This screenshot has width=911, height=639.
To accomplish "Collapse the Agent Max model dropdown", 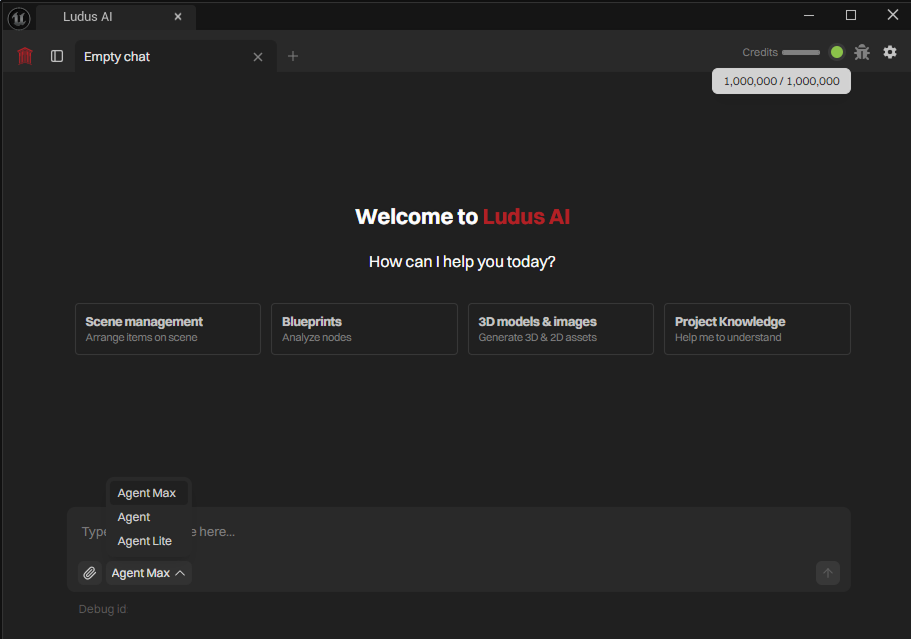I will (x=149, y=573).
